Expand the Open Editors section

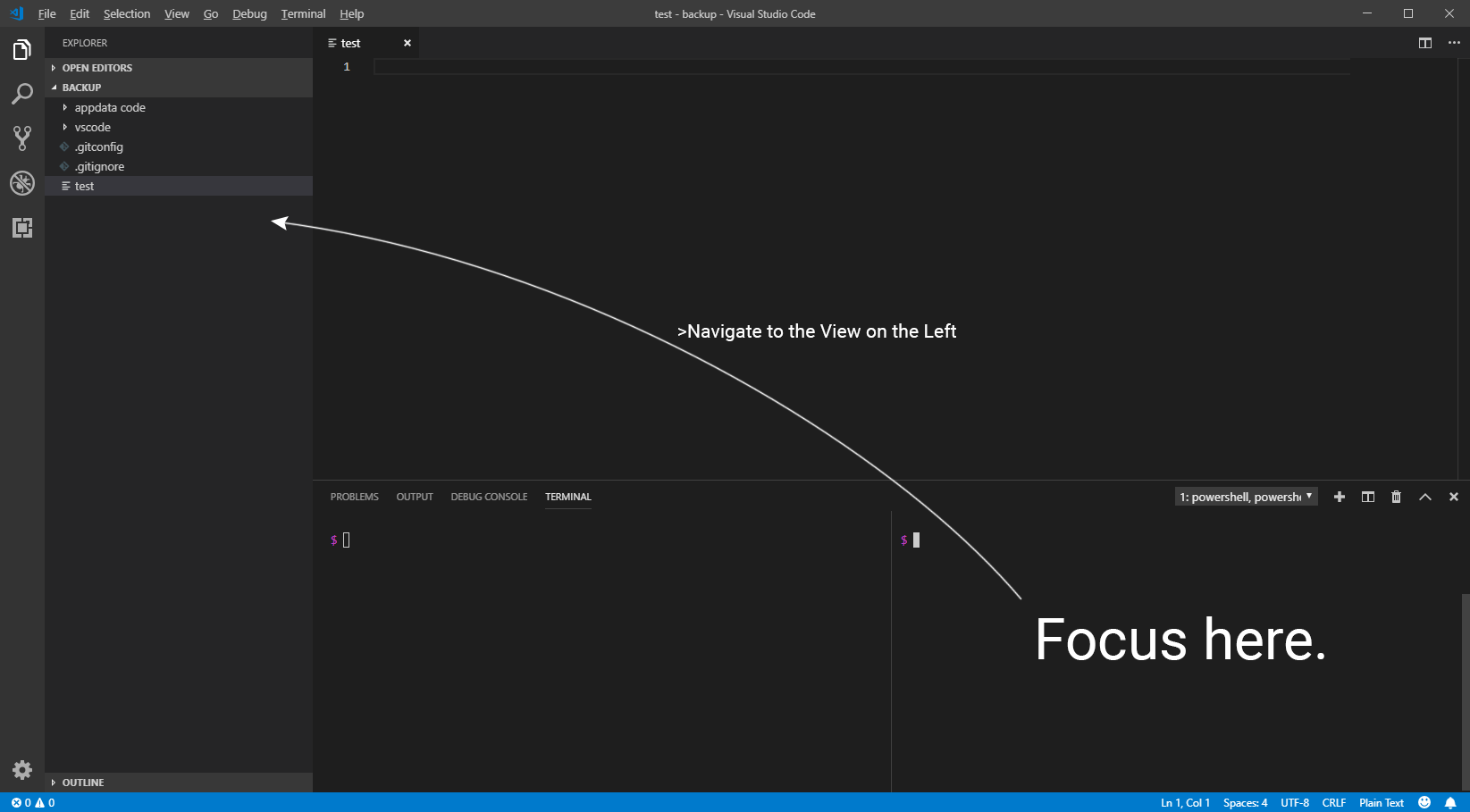click(179, 68)
